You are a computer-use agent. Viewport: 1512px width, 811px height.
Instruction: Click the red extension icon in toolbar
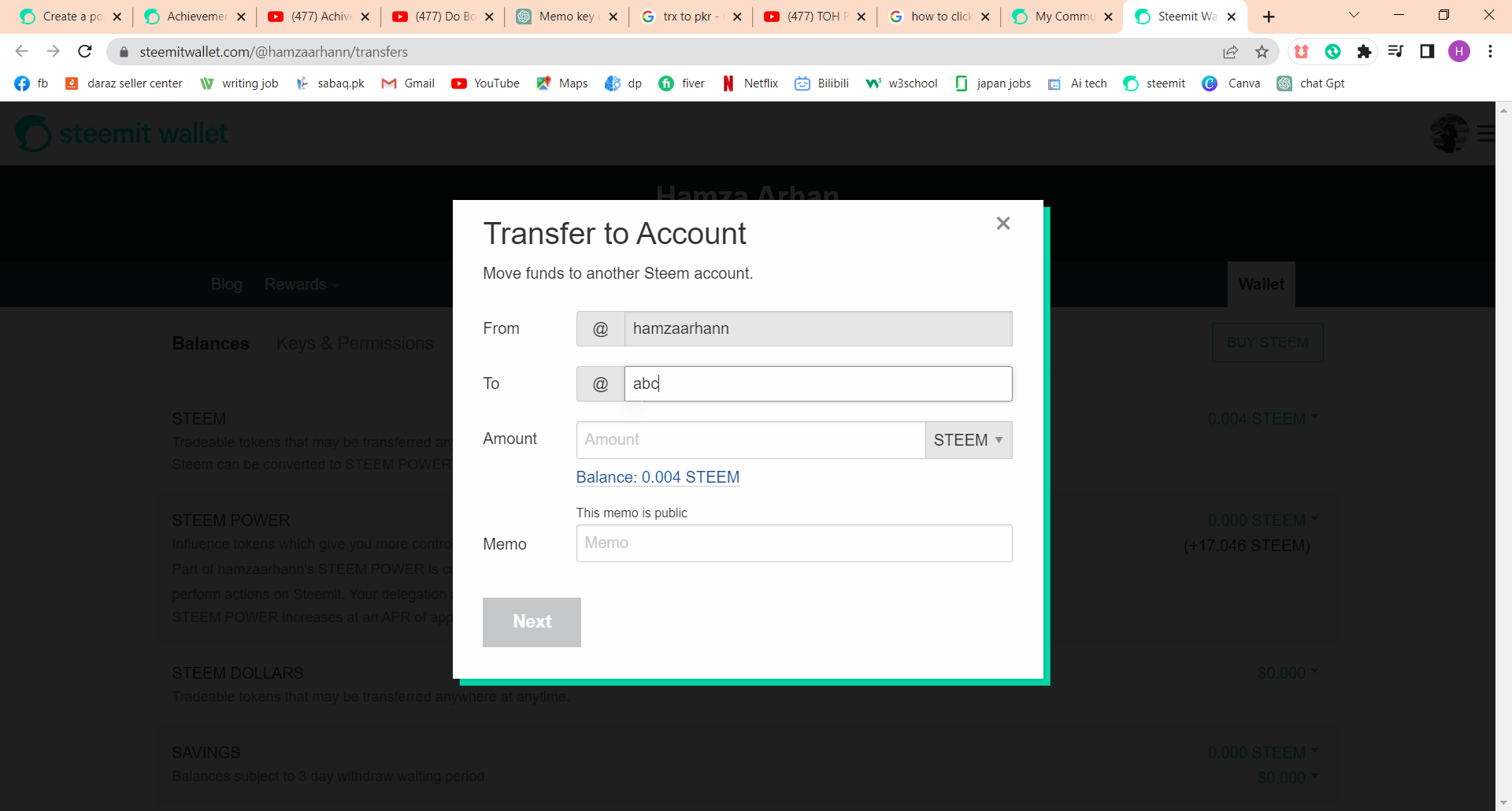click(x=1301, y=51)
